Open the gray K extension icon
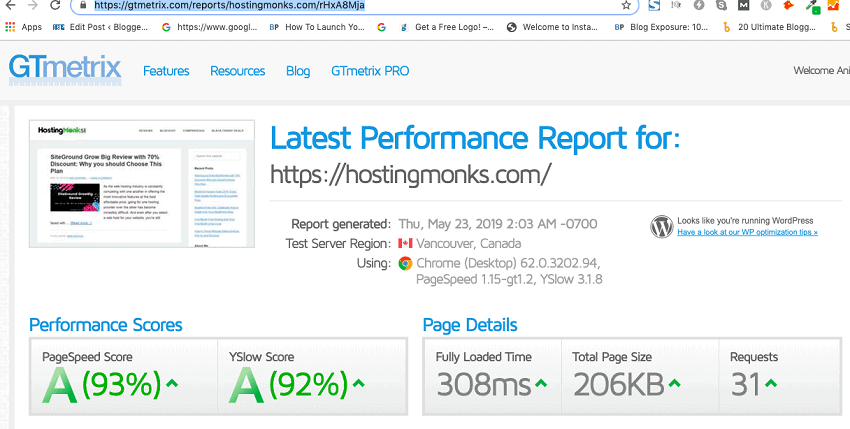Screen dimensions: 850x429 766,5
